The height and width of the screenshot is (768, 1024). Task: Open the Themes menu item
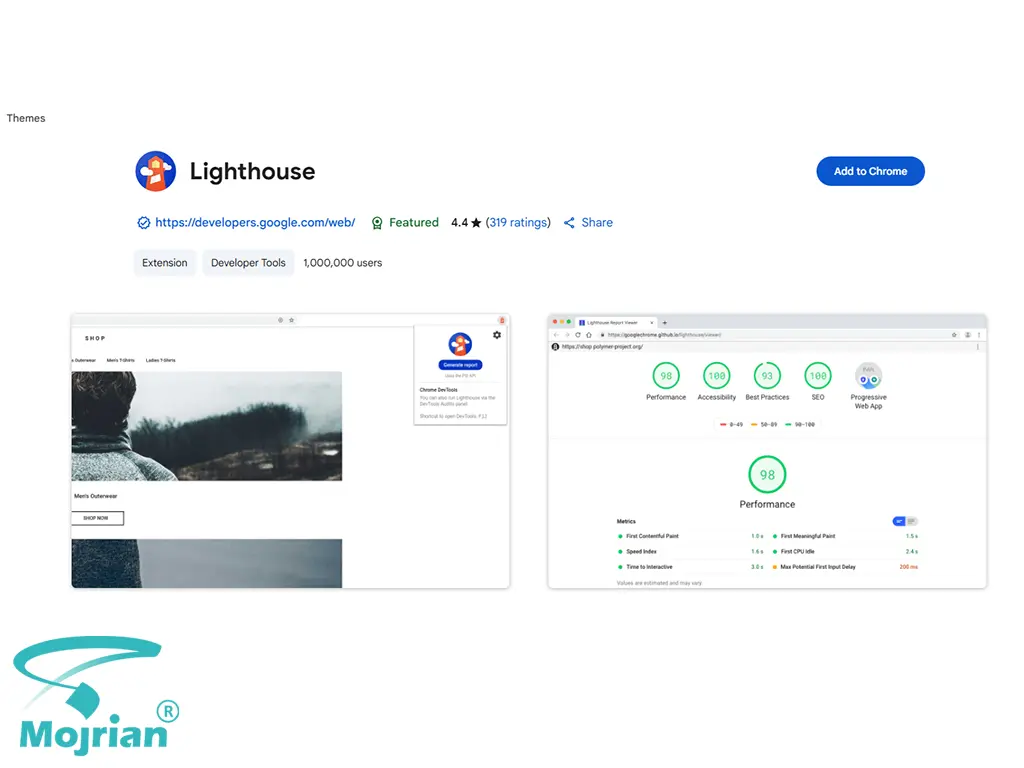click(x=26, y=118)
